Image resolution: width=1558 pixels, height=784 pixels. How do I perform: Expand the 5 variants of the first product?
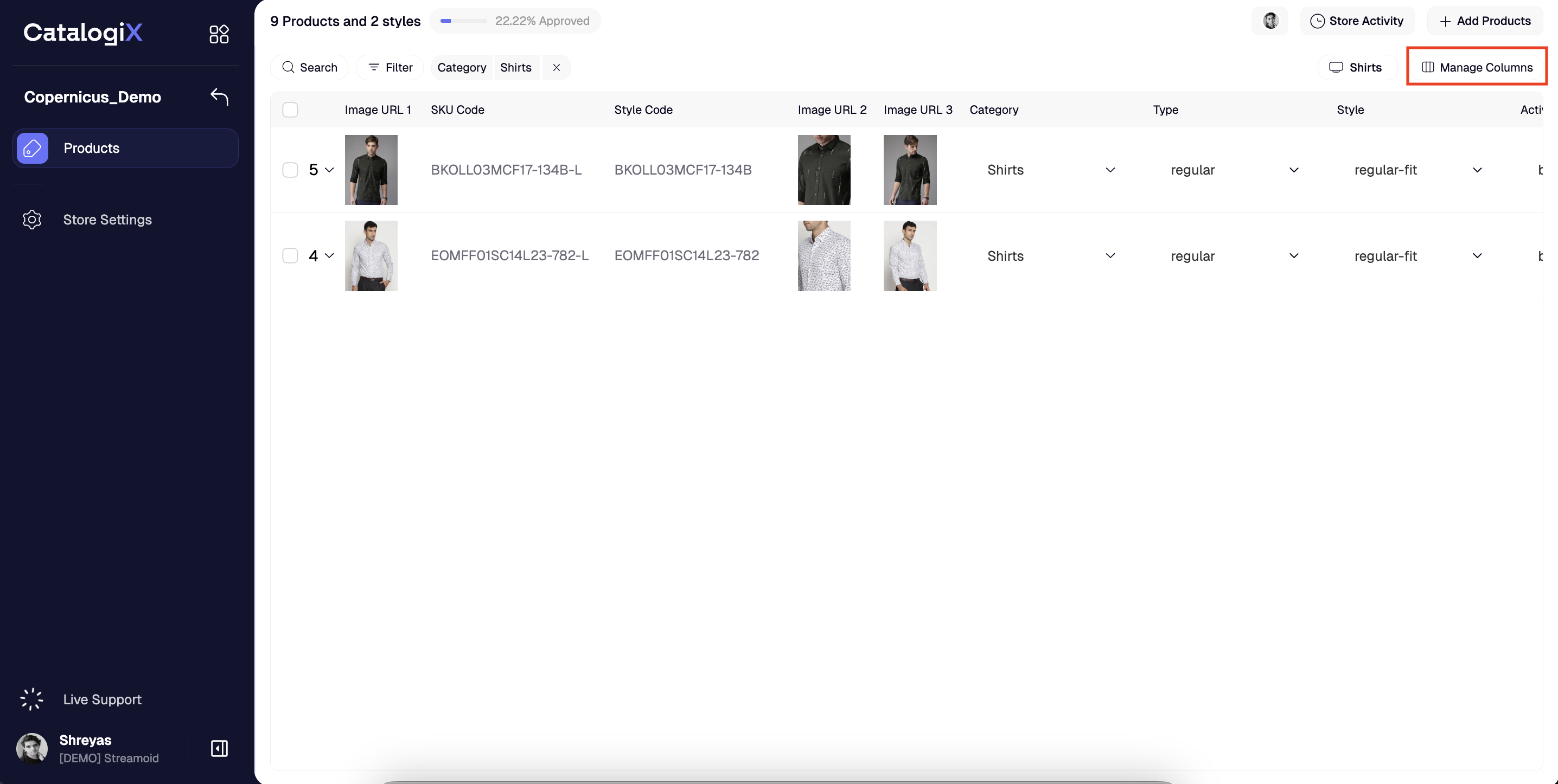pyautogui.click(x=329, y=170)
